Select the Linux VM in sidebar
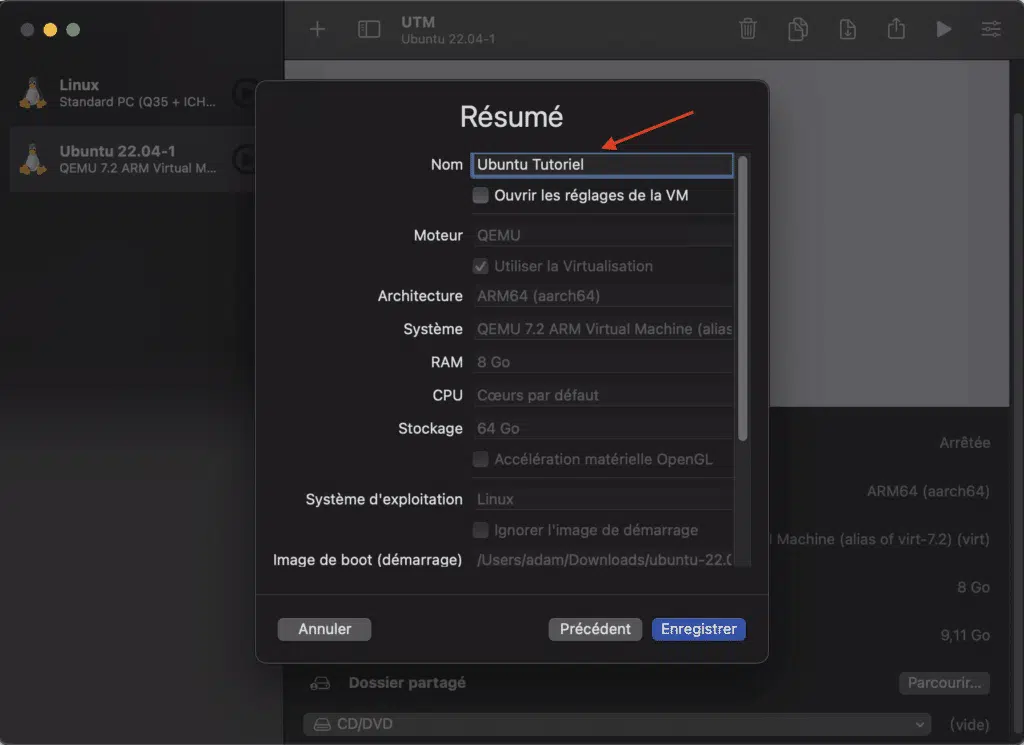Screen dimensions: 1024x745 [x=133, y=93]
